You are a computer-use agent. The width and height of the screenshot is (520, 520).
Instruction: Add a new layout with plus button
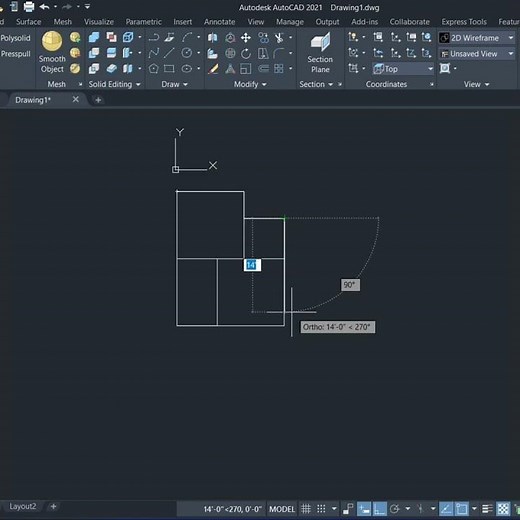[53, 506]
